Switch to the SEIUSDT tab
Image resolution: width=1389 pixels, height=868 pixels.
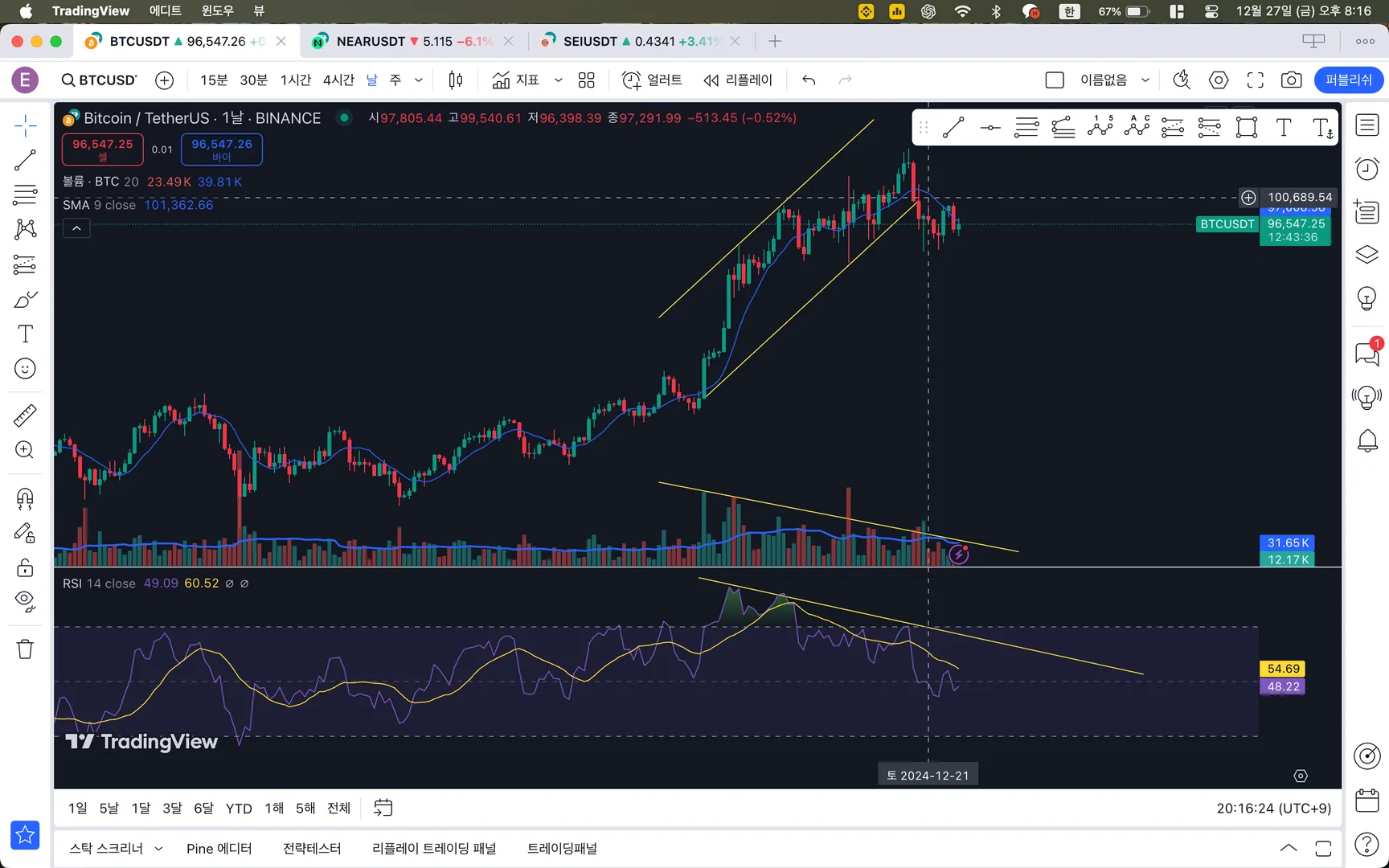click(x=640, y=41)
